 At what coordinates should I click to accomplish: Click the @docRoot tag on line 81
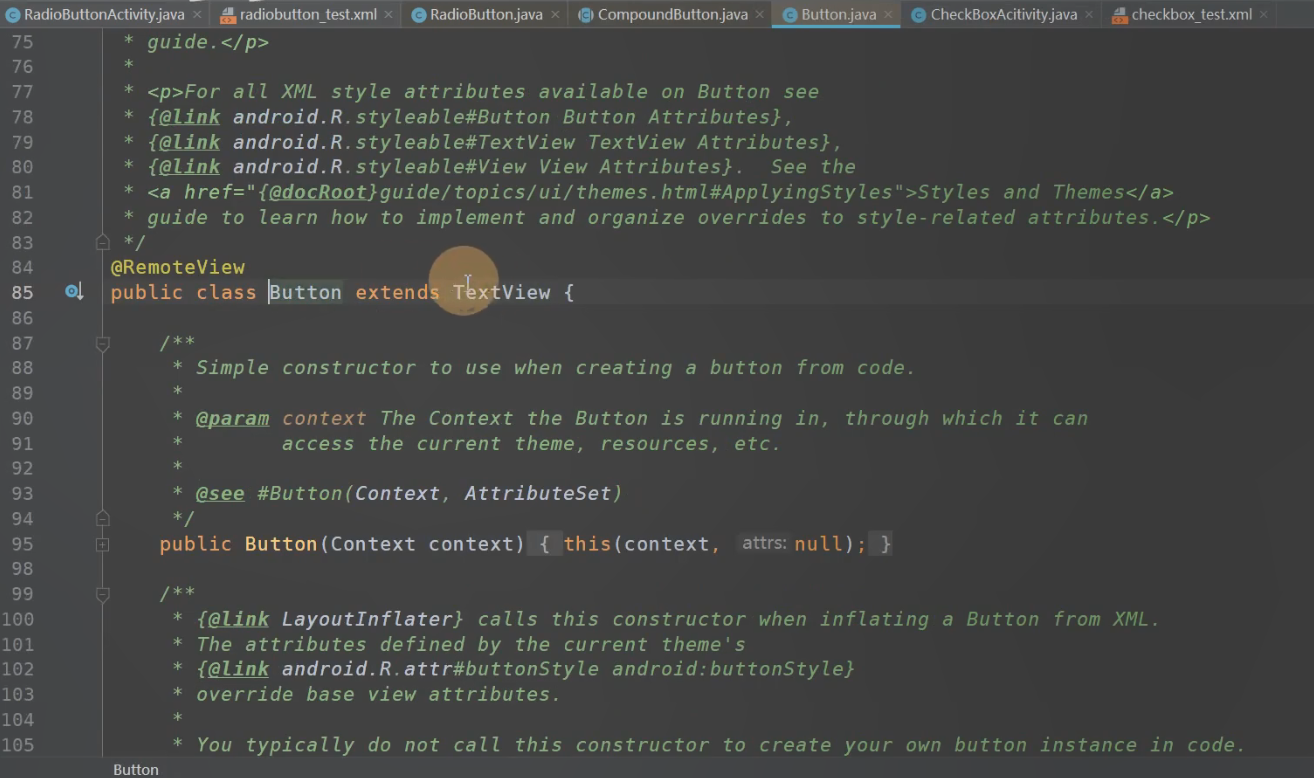point(318,192)
